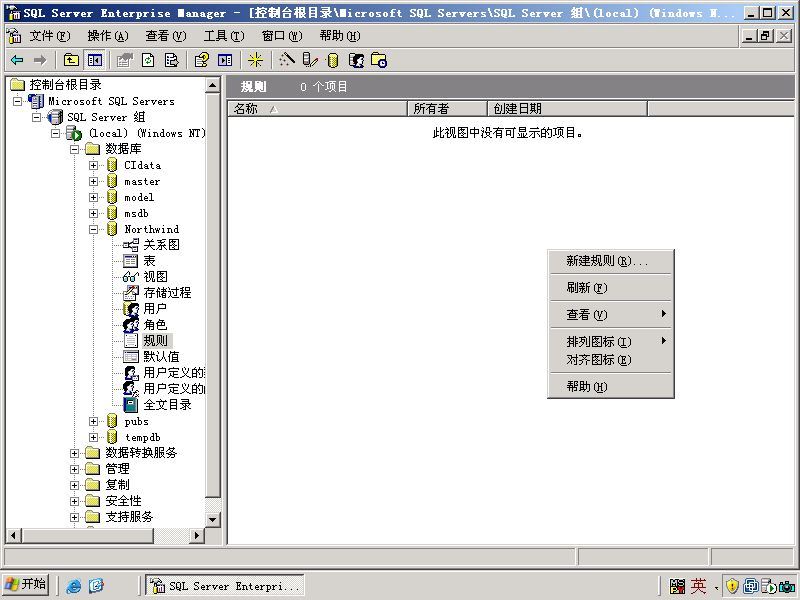Select the 复制 folder in tree
800x600 pixels.
coord(117,485)
